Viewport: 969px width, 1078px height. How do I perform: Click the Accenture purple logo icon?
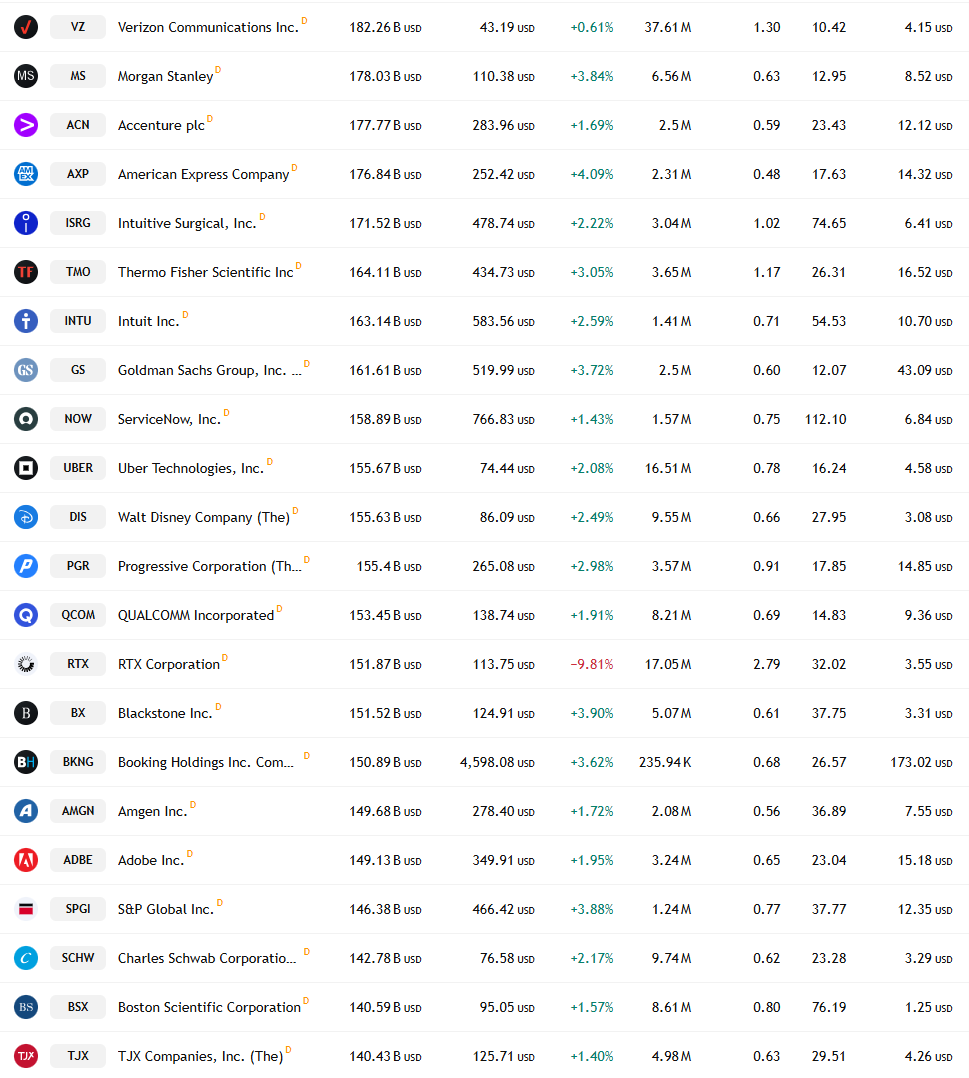tap(26, 125)
